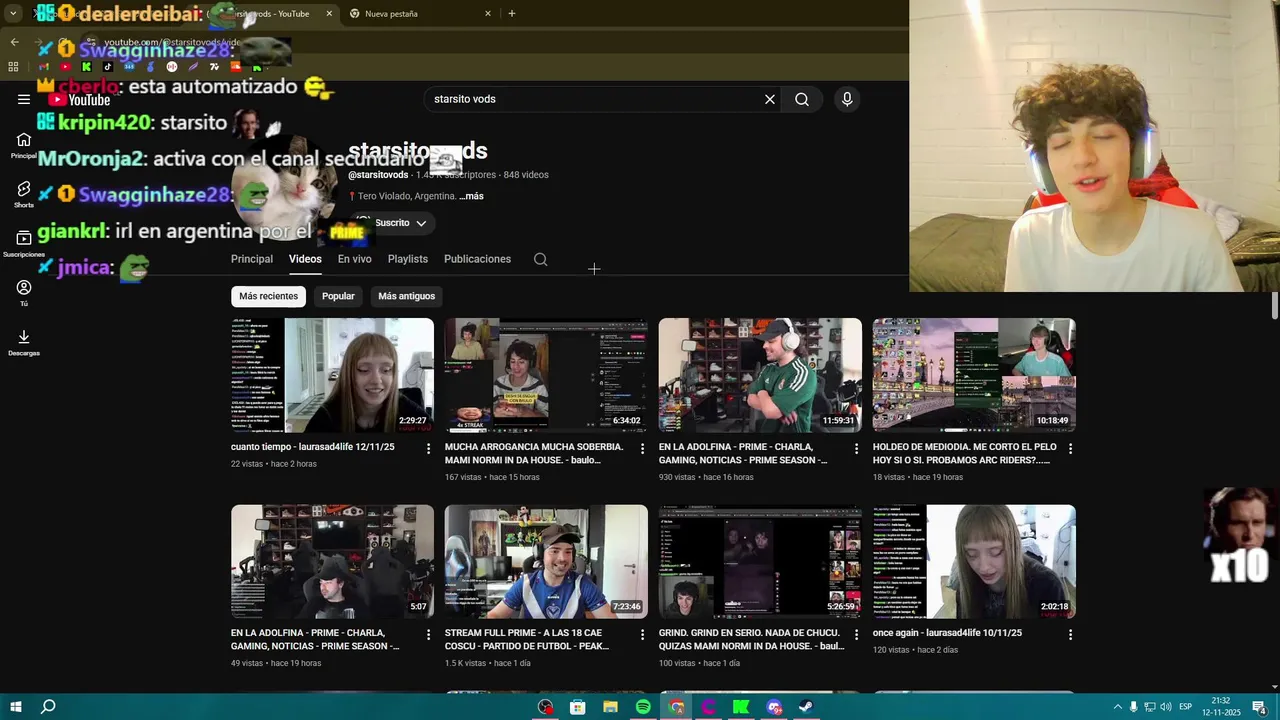This screenshot has width=1280, height=720.
Task: Click thumbnail with 2:29:27 duration
Action: (332, 375)
